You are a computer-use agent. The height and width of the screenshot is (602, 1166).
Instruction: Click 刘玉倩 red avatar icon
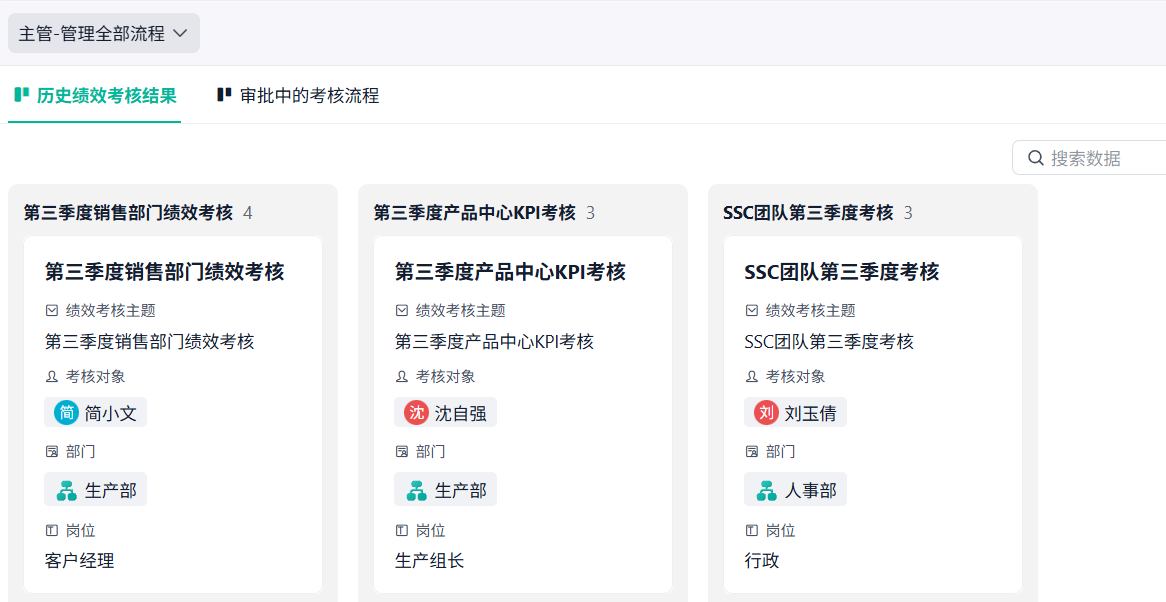click(x=767, y=412)
